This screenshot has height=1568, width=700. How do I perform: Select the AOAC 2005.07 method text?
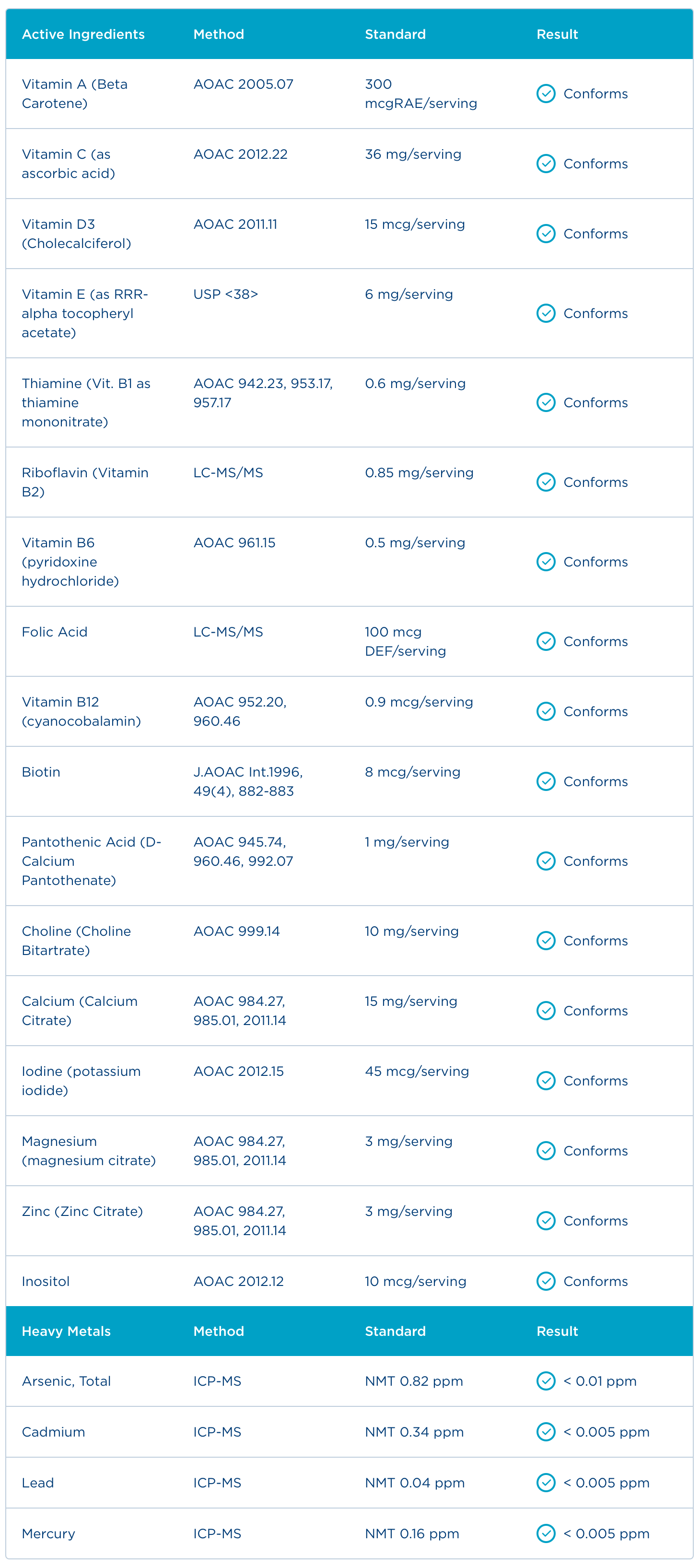click(243, 84)
